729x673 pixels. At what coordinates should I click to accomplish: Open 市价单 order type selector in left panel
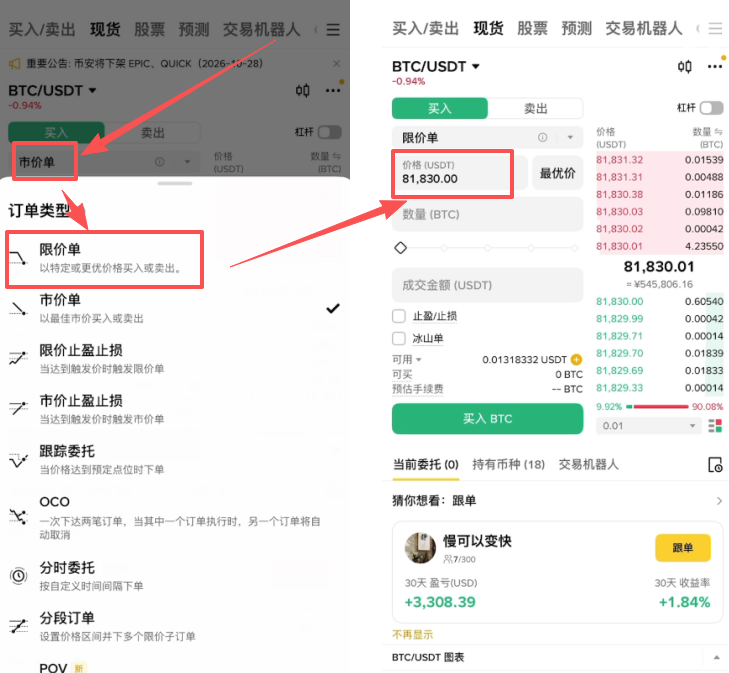click(105, 162)
